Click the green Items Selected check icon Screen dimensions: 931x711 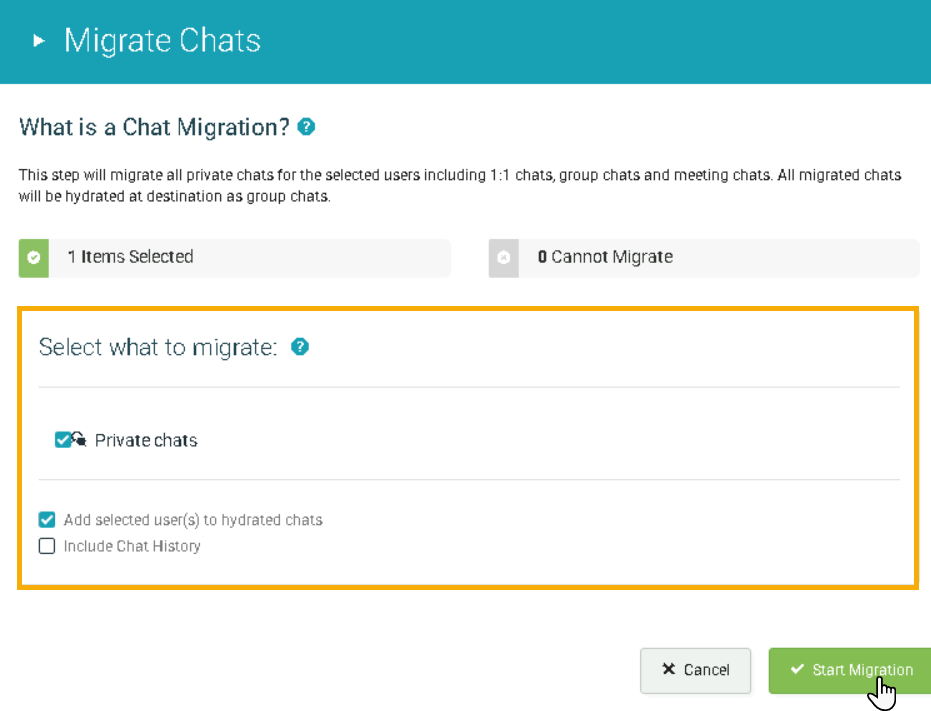click(x=34, y=258)
